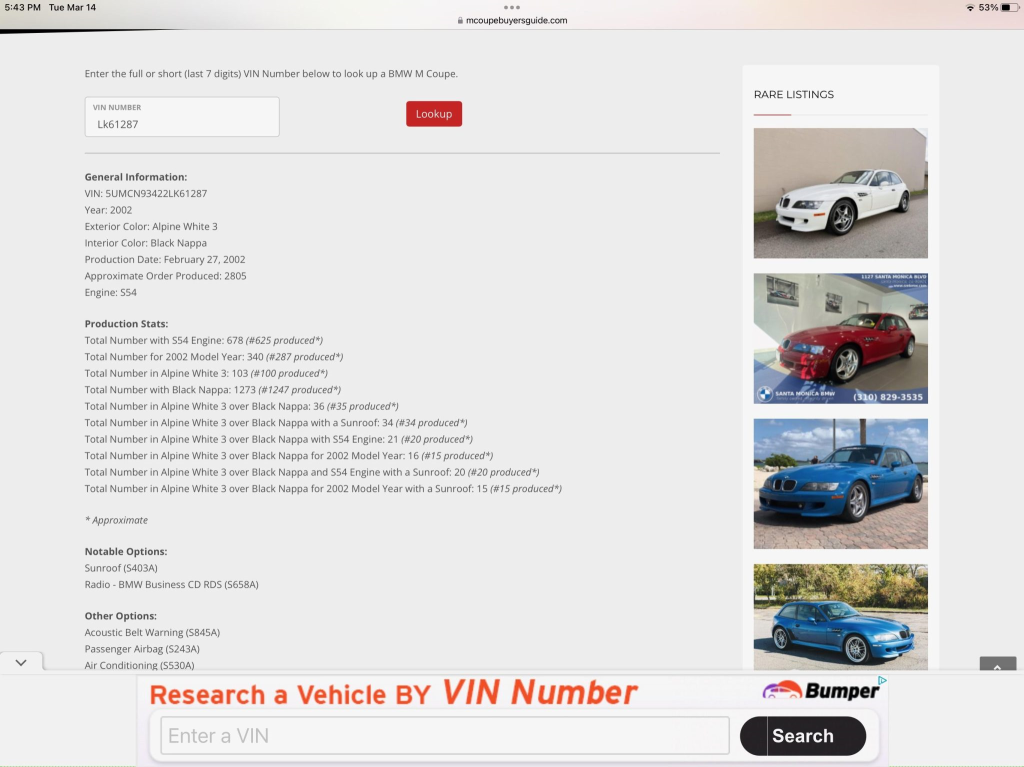The image size is (1024, 767).
Task: Click Passenger Airbag (S243A)
Action: (142, 649)
